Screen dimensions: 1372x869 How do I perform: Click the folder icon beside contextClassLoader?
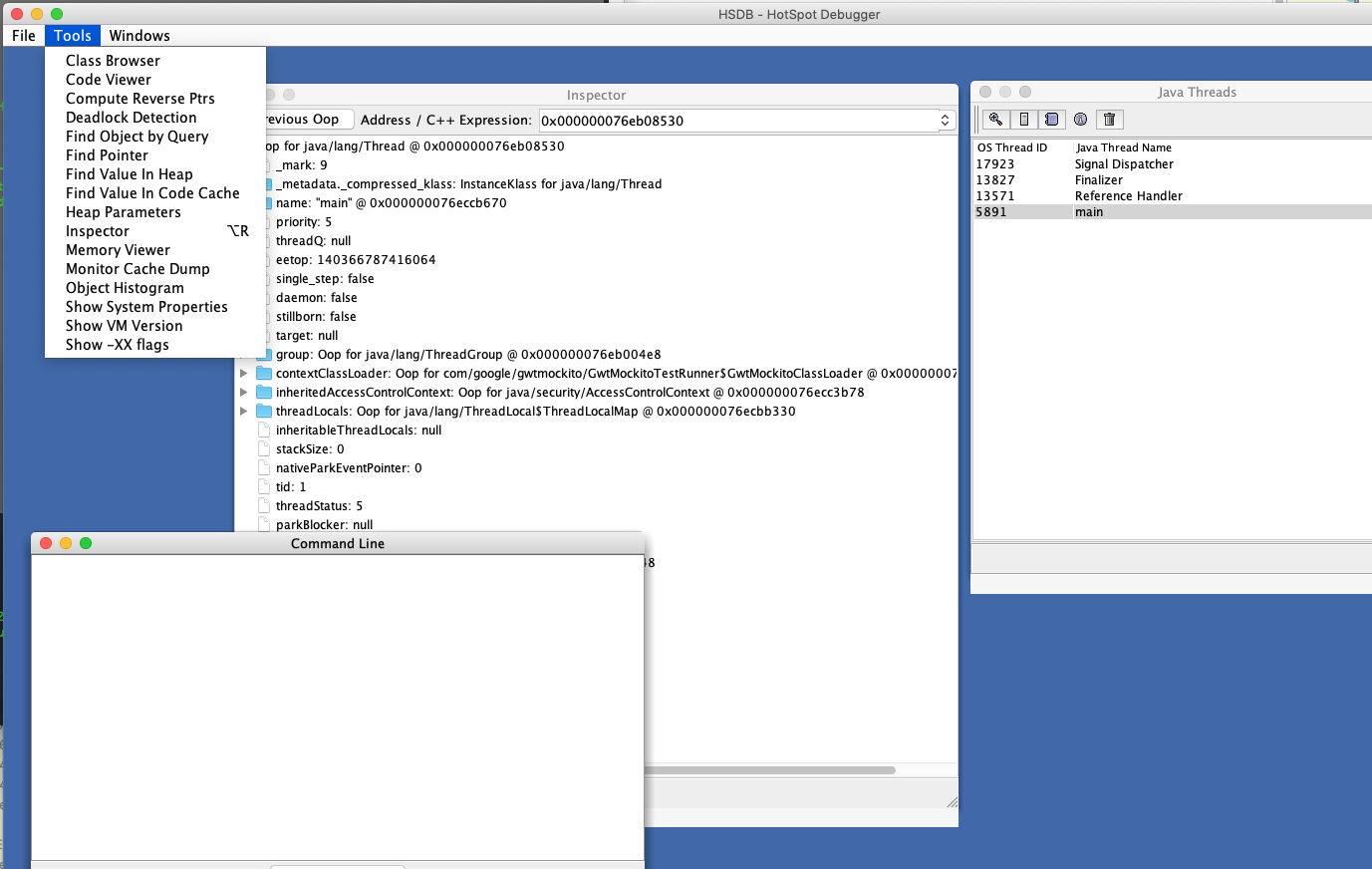coord(264,374)
